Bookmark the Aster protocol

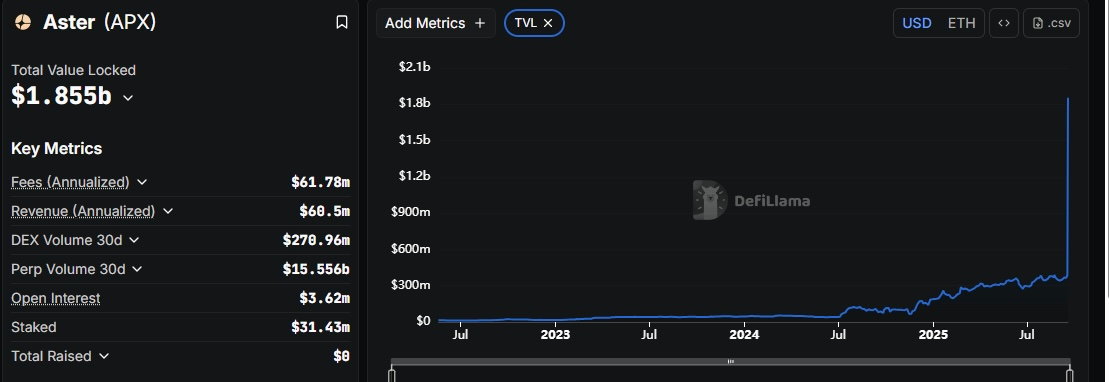tap(342, 23)
